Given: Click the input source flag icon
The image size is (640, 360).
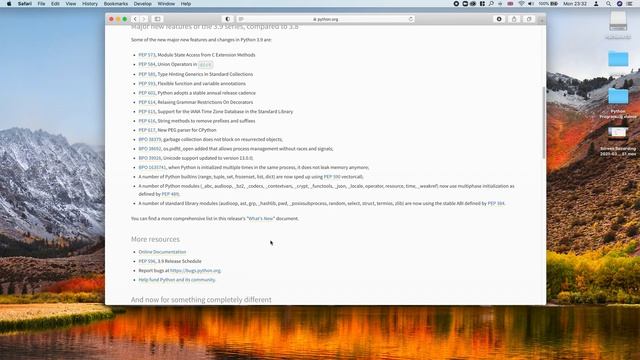Looking at the screenshot, I should point(510,4).
